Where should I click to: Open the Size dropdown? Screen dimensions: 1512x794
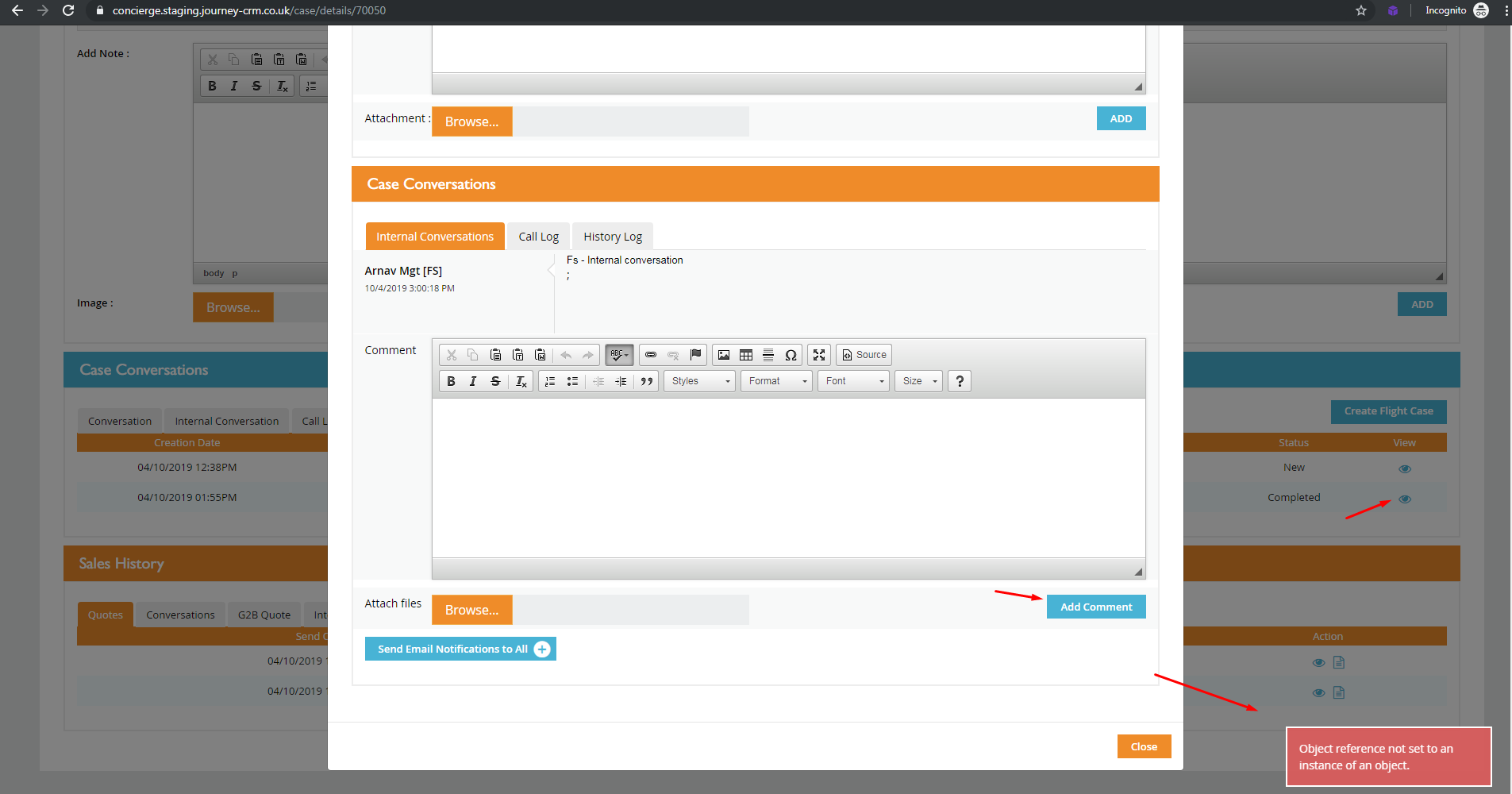(x=919, y=381)
